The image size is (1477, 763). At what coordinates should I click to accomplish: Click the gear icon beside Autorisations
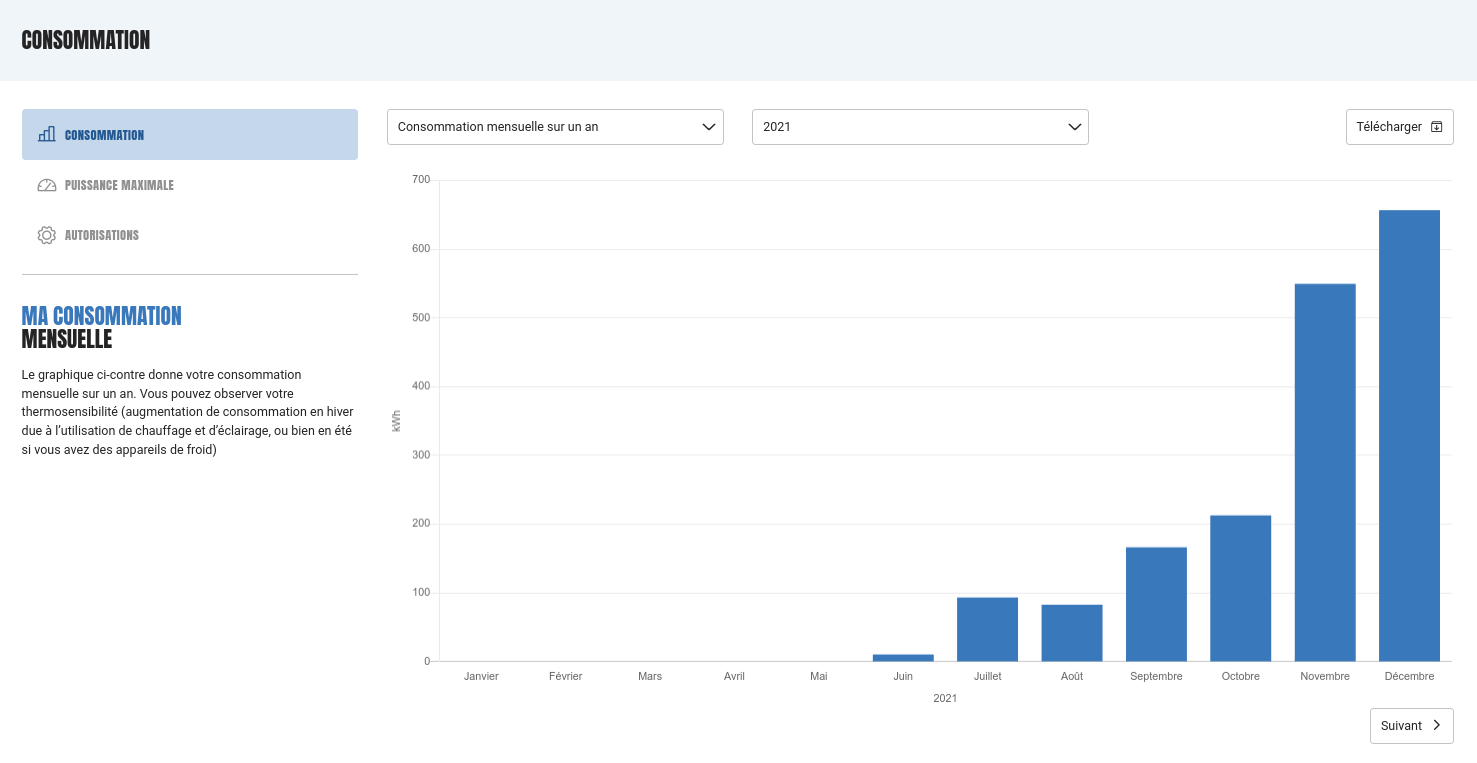pyautogui.click(x=46, y=235)
